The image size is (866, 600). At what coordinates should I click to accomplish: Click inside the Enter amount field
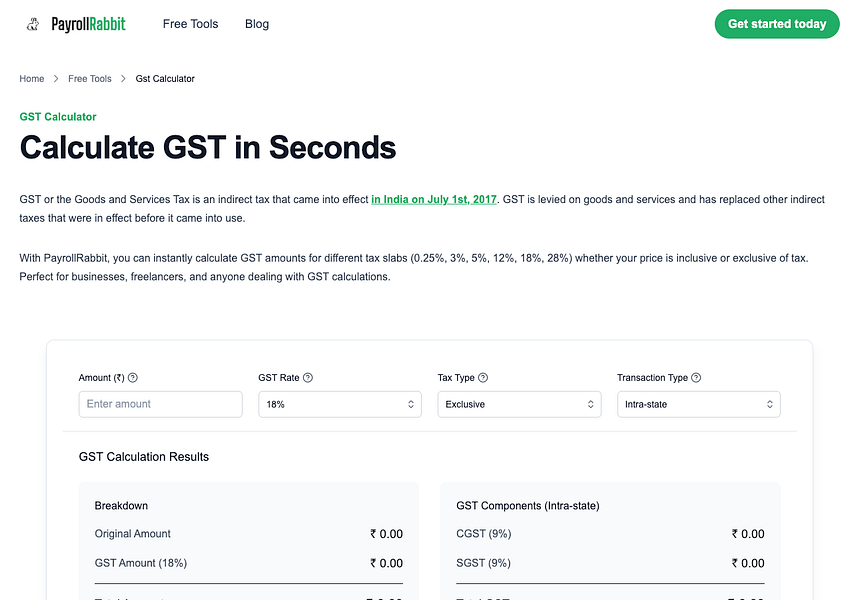(160, 404)
